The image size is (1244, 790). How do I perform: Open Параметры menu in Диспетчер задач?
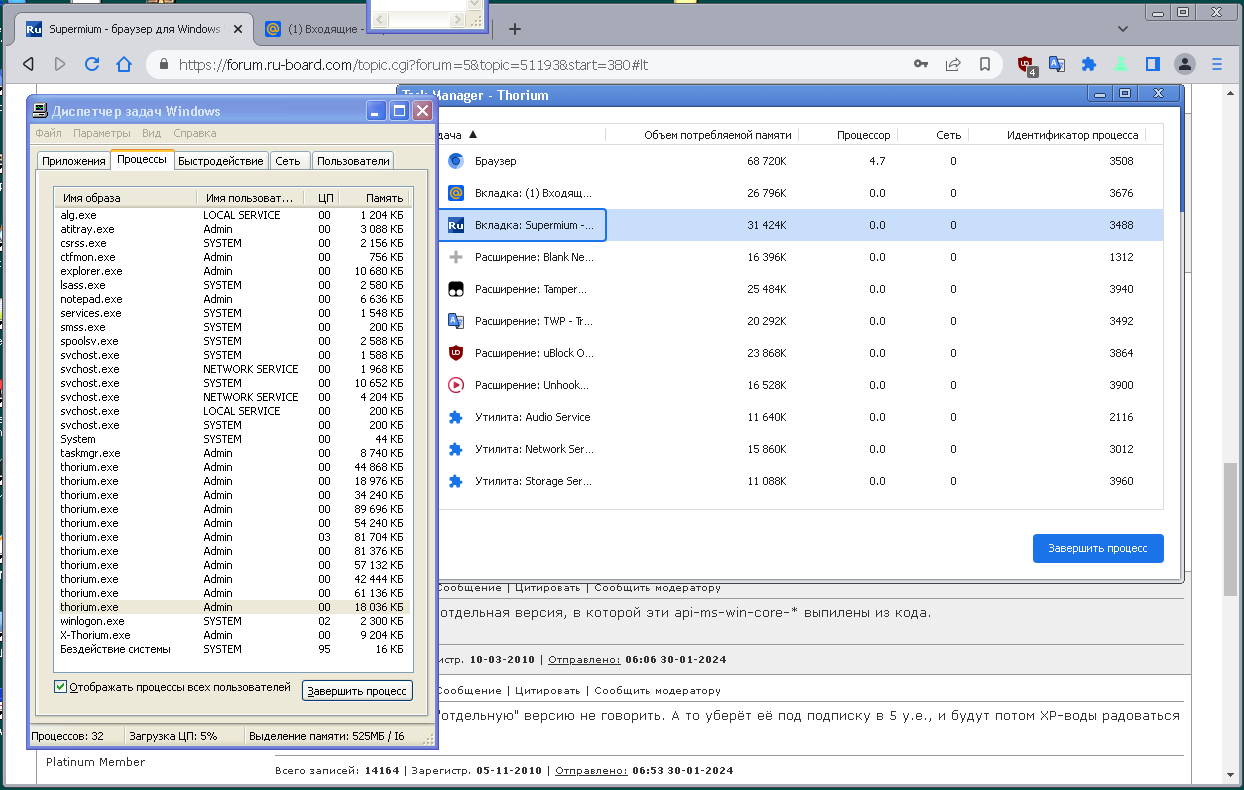click(x=102, y=133)
